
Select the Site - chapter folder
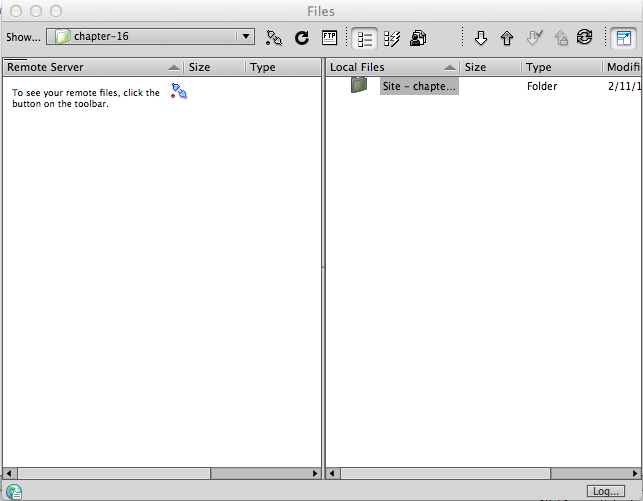pyautogui.click(x=419, y=86)
